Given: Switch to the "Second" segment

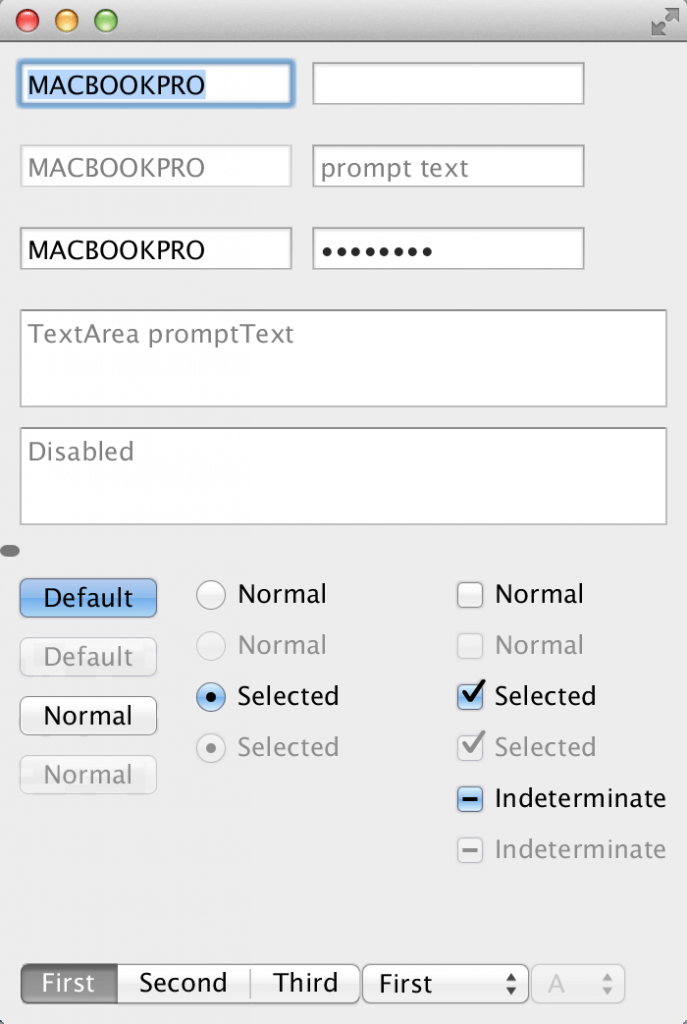Looking at the screenshot, I should pyautogui.click(x=181, y=983).
